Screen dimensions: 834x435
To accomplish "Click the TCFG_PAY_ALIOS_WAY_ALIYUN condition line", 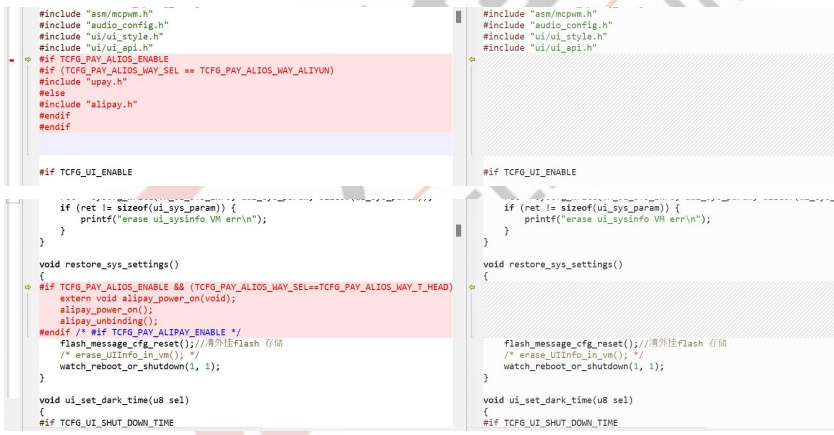I will [x=186, y=71].
